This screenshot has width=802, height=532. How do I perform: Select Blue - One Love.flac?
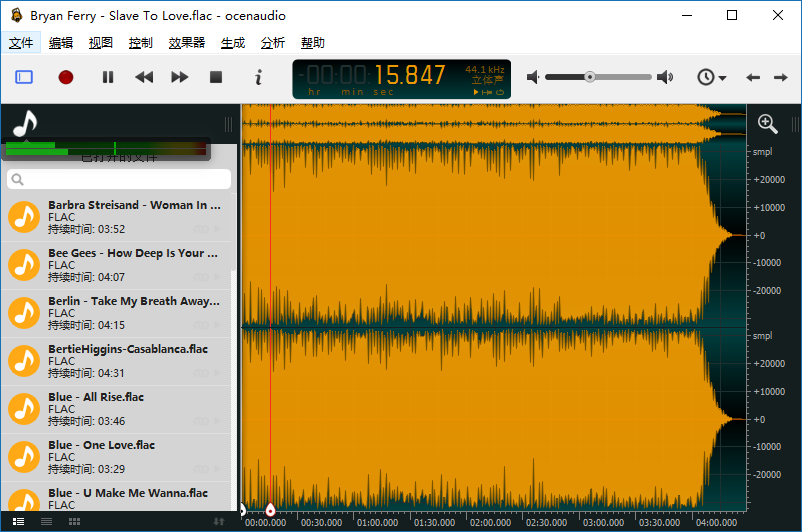117,457
